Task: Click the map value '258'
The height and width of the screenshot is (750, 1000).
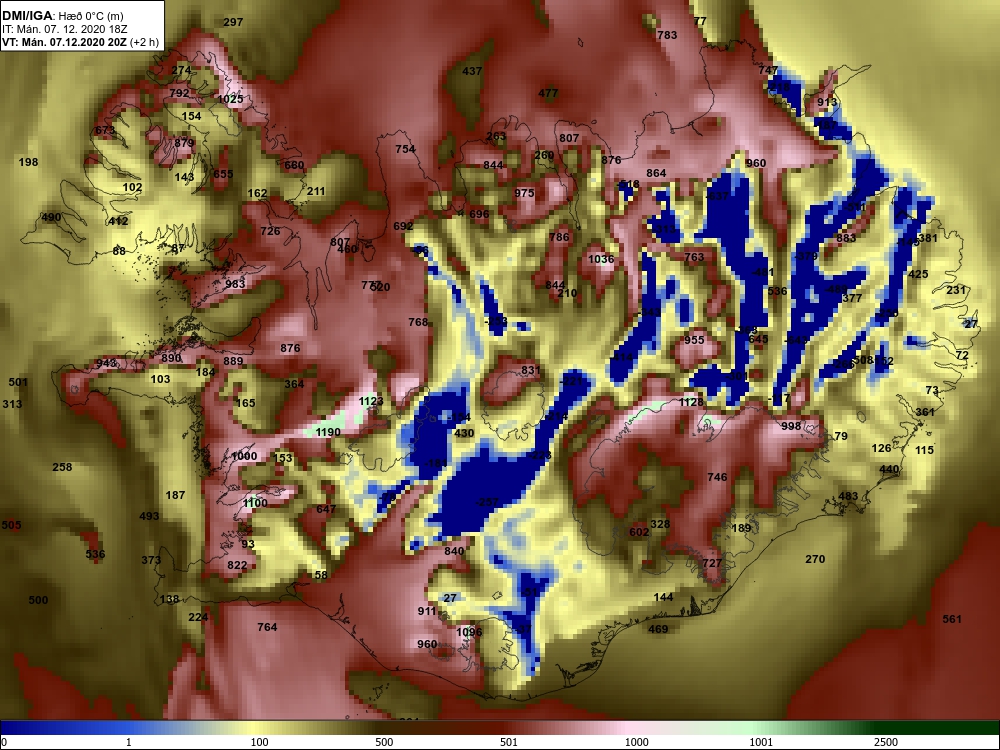Action: point(62,467)
